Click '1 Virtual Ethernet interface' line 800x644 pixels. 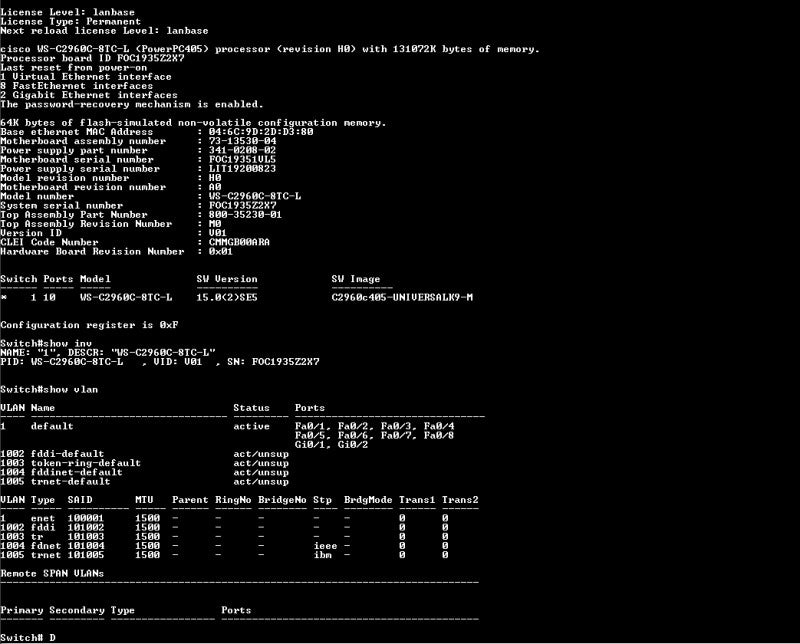click(86, 77)
